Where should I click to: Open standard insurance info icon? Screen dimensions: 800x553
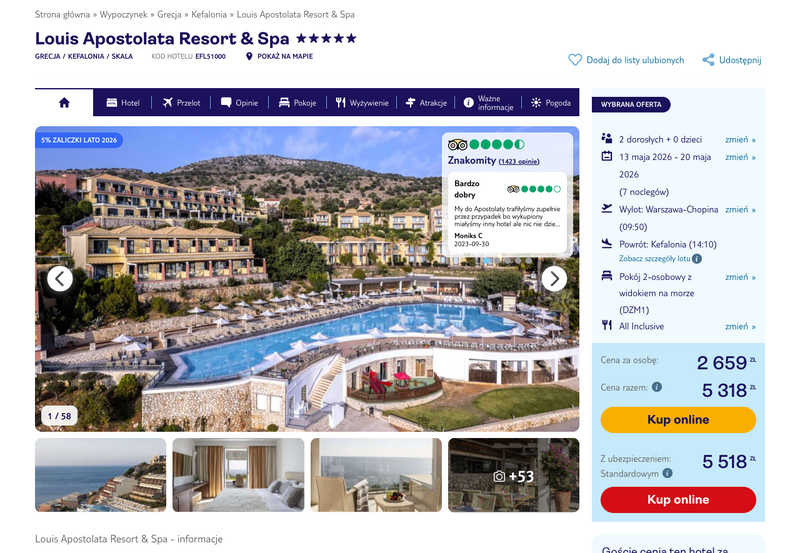[667, 473]
